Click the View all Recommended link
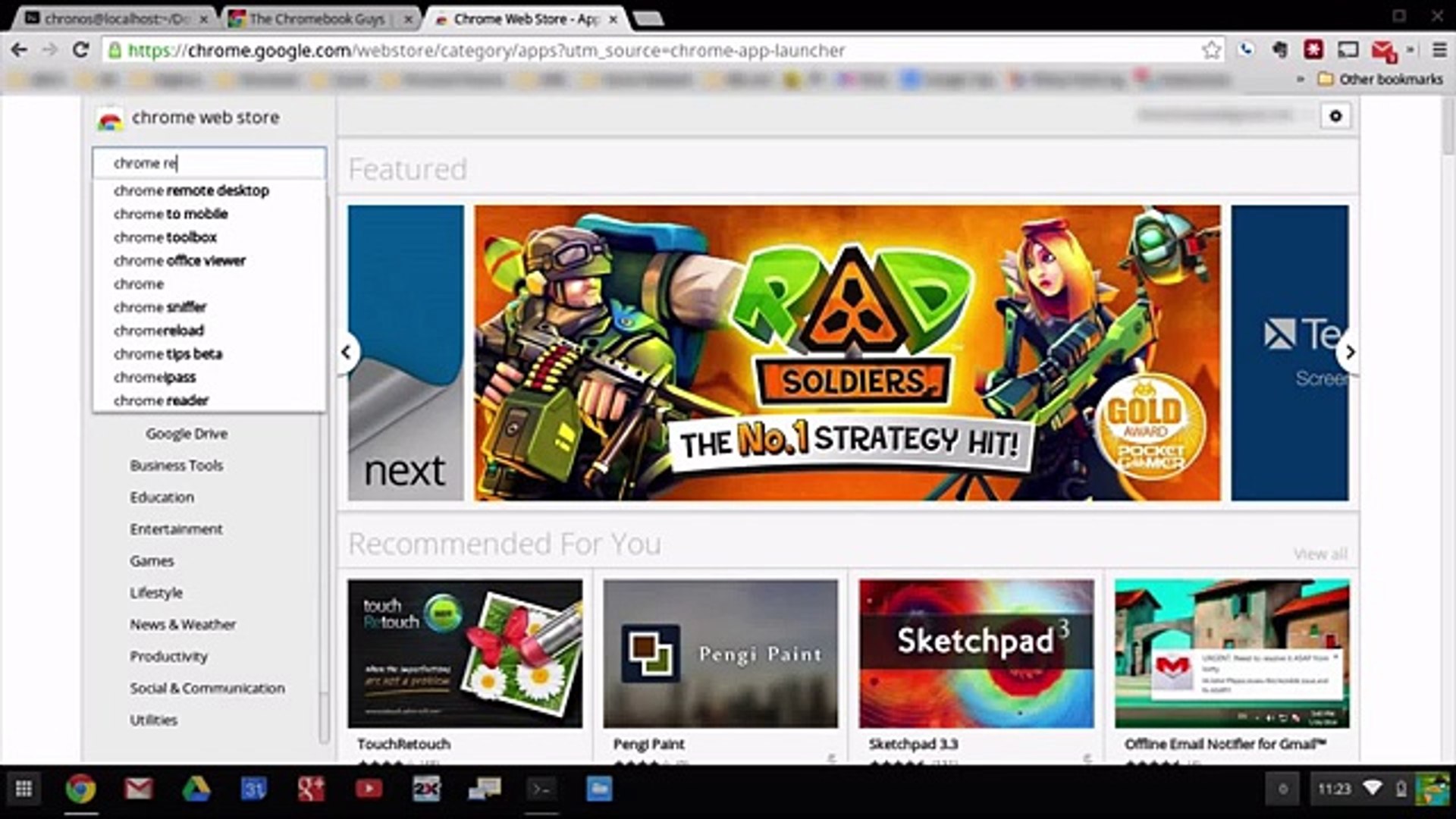 point(1320,553)
